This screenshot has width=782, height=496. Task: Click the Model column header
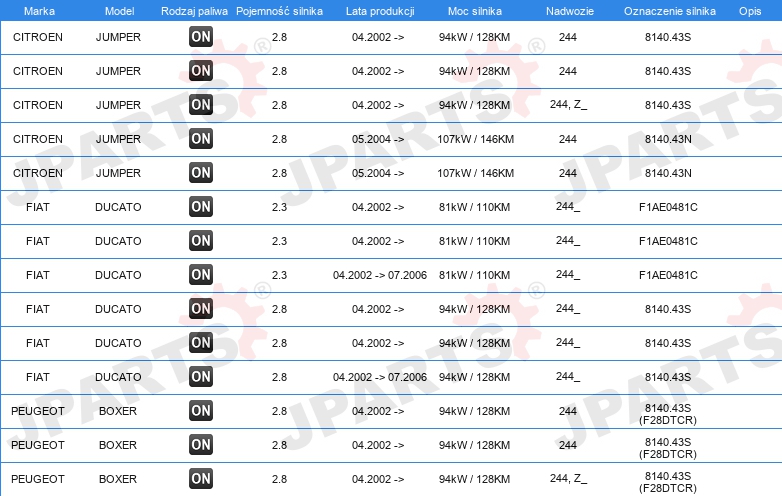coord(119,11)
